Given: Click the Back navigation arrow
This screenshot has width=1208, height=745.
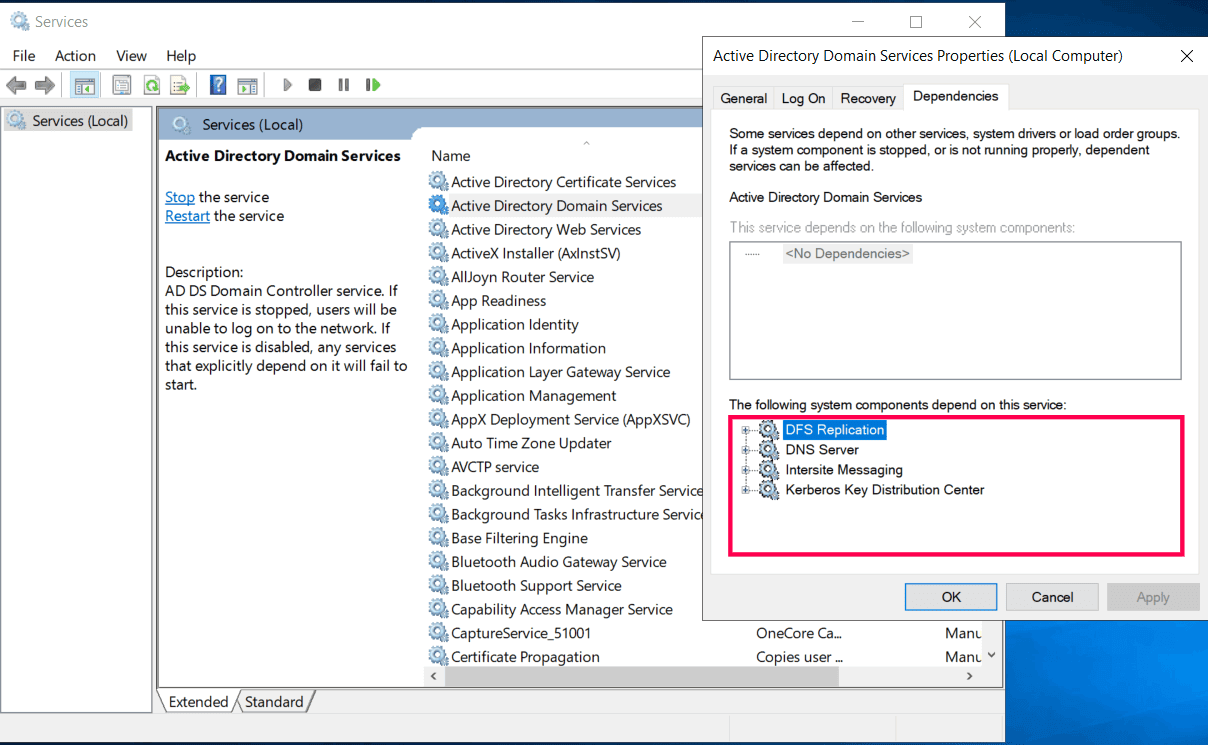Looking at the screenshot, I should pyautogui.click(x=16, y=84).
